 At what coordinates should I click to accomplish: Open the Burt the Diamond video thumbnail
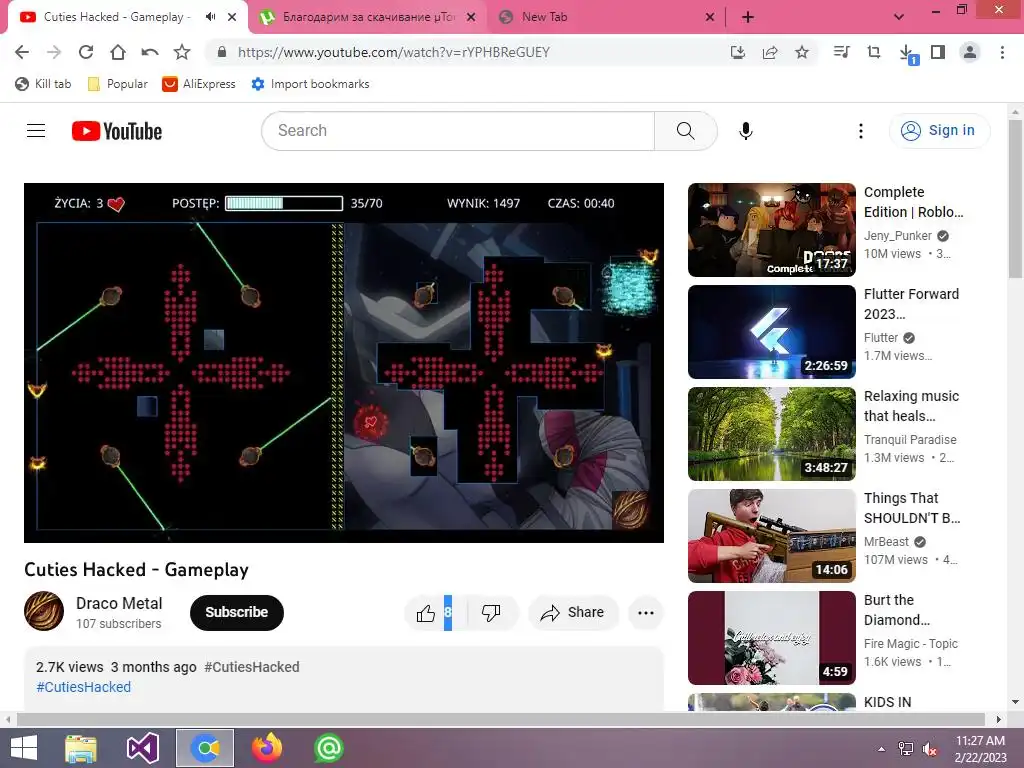(771, 637)
